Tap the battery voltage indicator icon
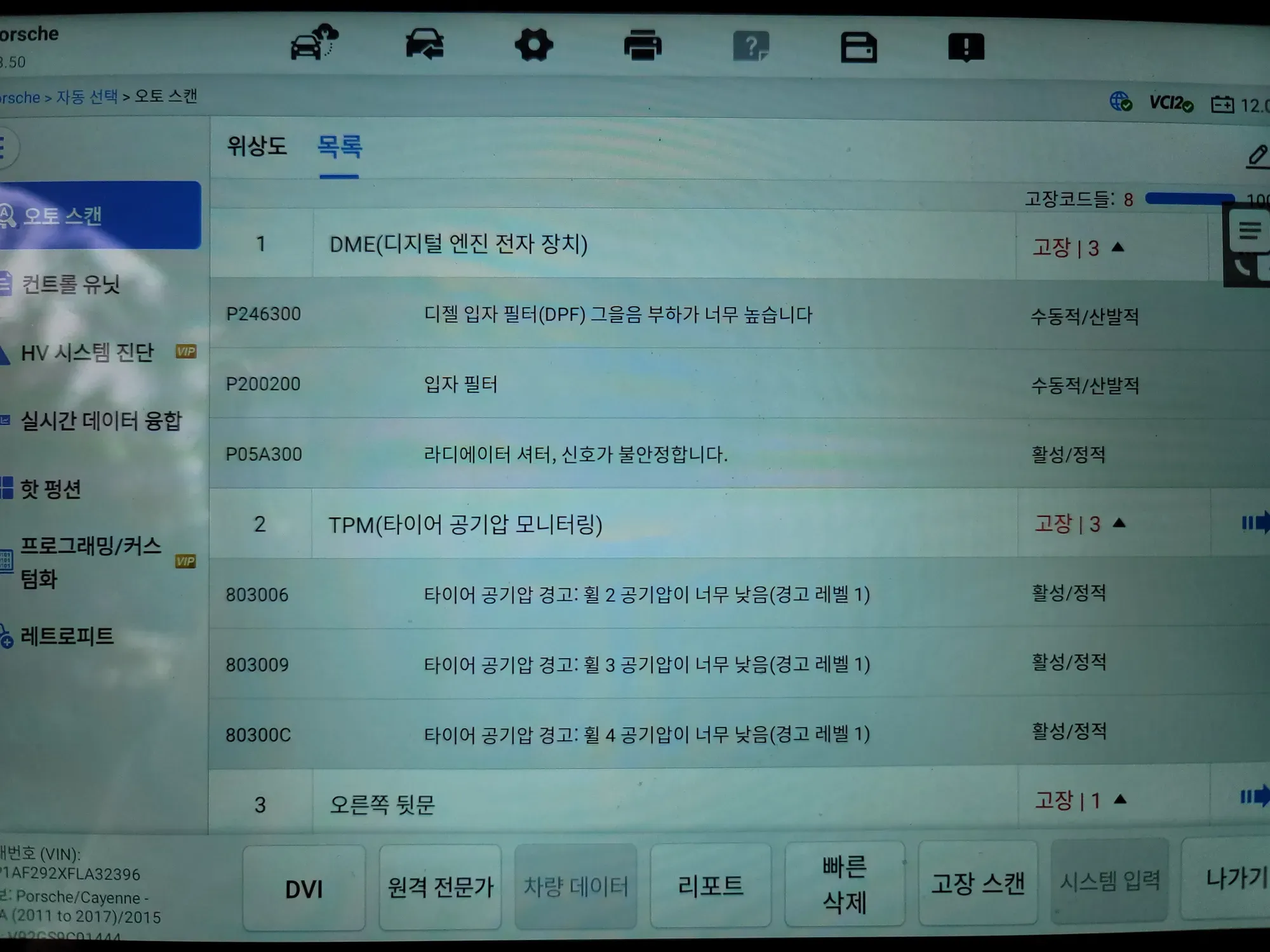 (1222, 104)
